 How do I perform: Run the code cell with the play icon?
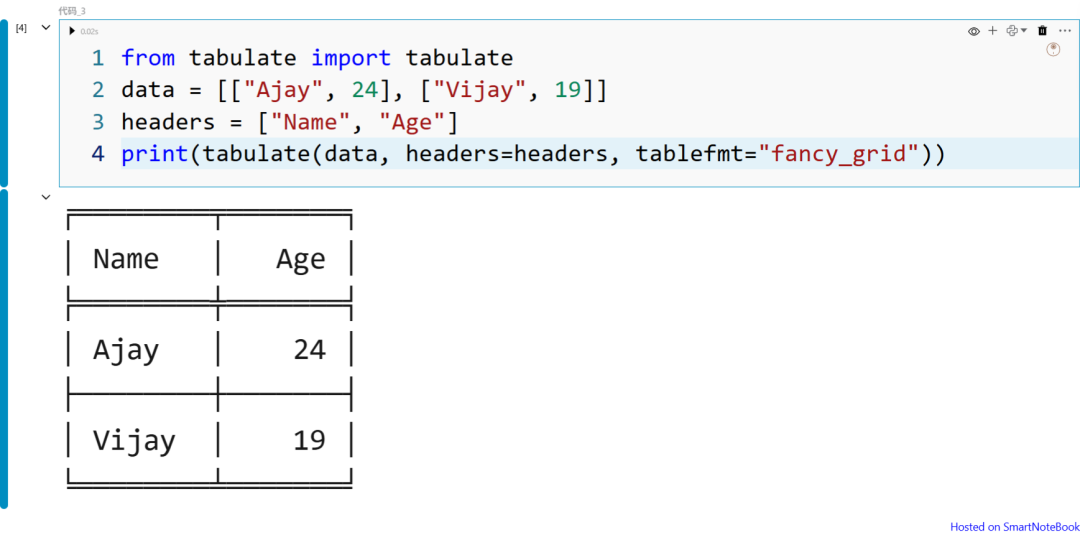pyautogui.click(x=72, y=31)
